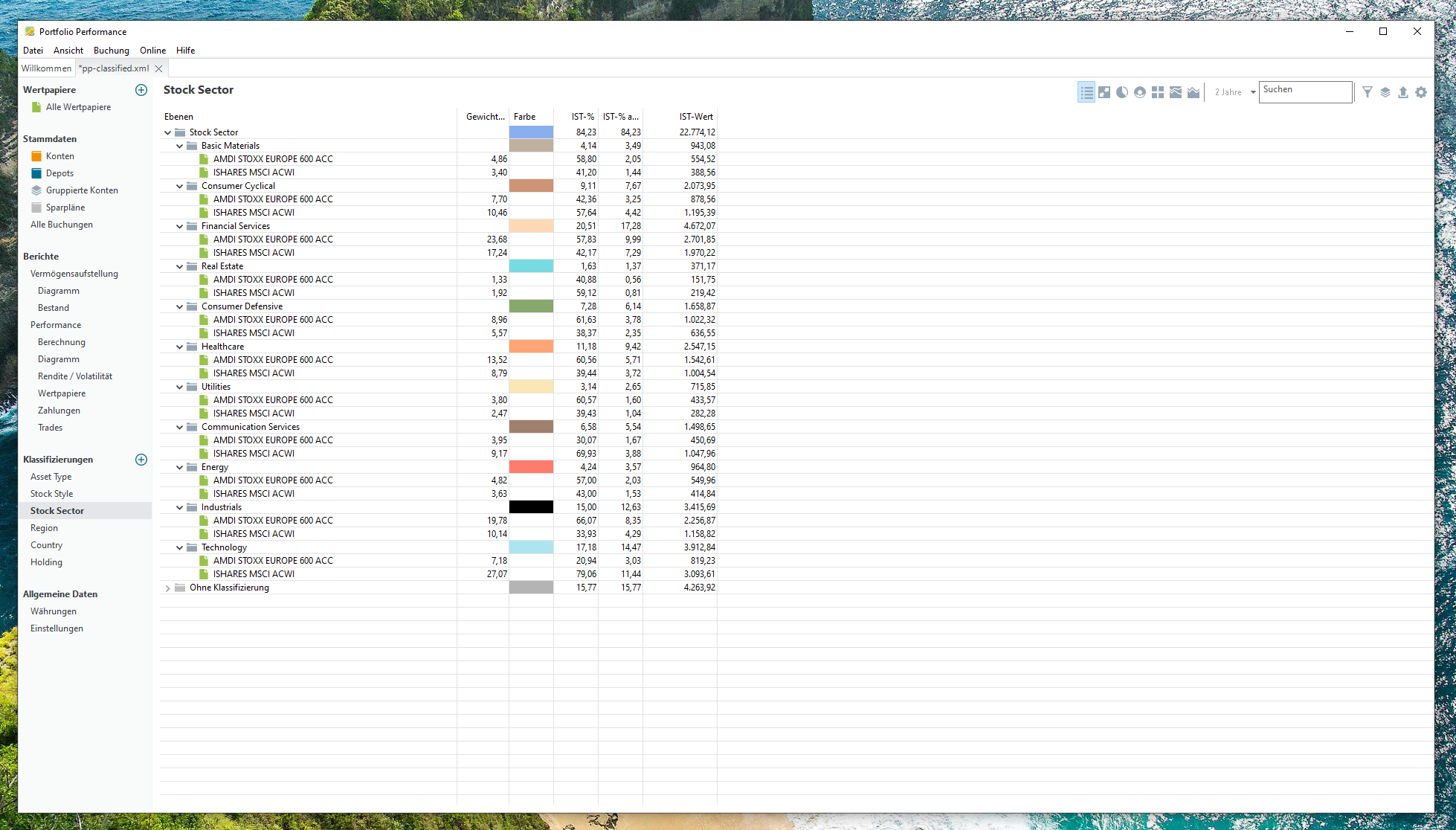Viewport: 1456px width, 830px height.
Task: Click the Real Estate cyan color swatch
Action: click(x=531, y=266)
